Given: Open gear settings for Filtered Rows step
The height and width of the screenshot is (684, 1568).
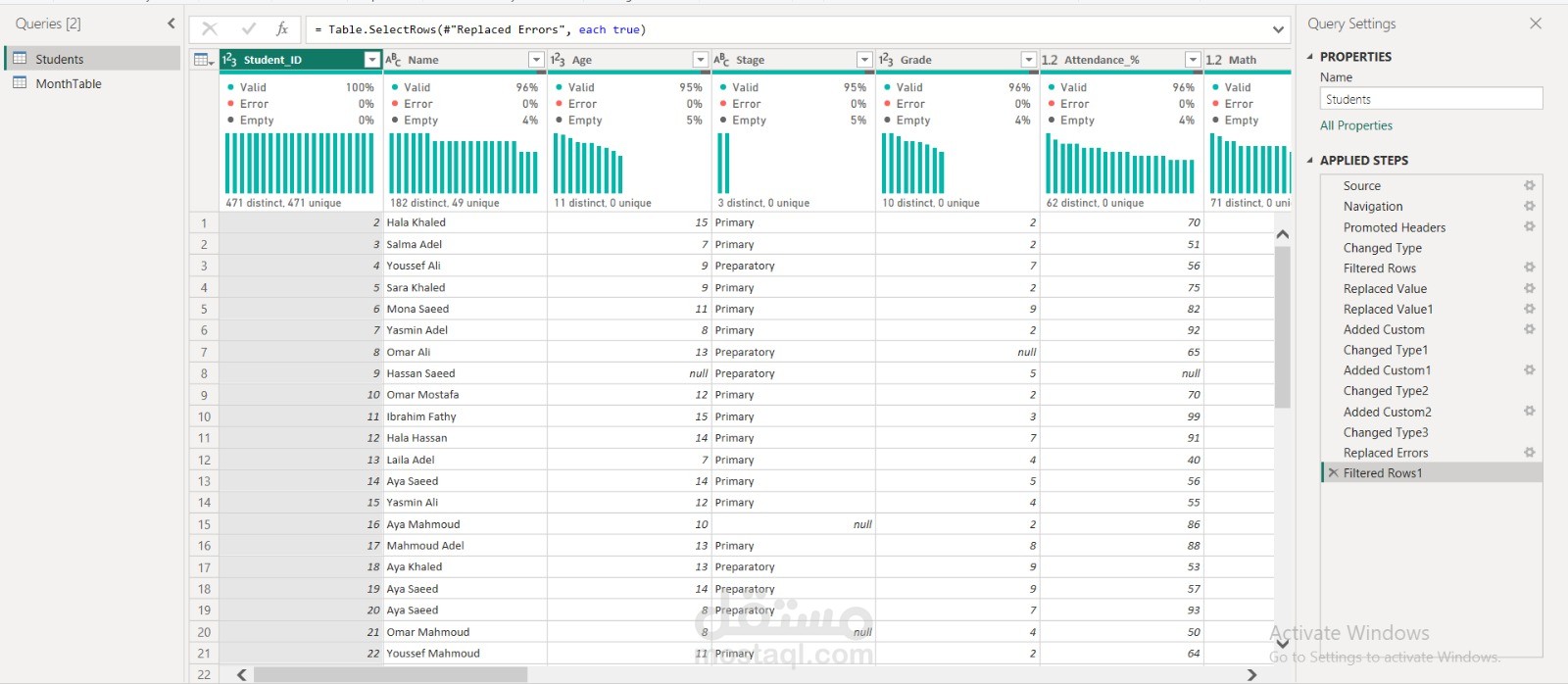Looking at the screenshot, I should 1529,268.
